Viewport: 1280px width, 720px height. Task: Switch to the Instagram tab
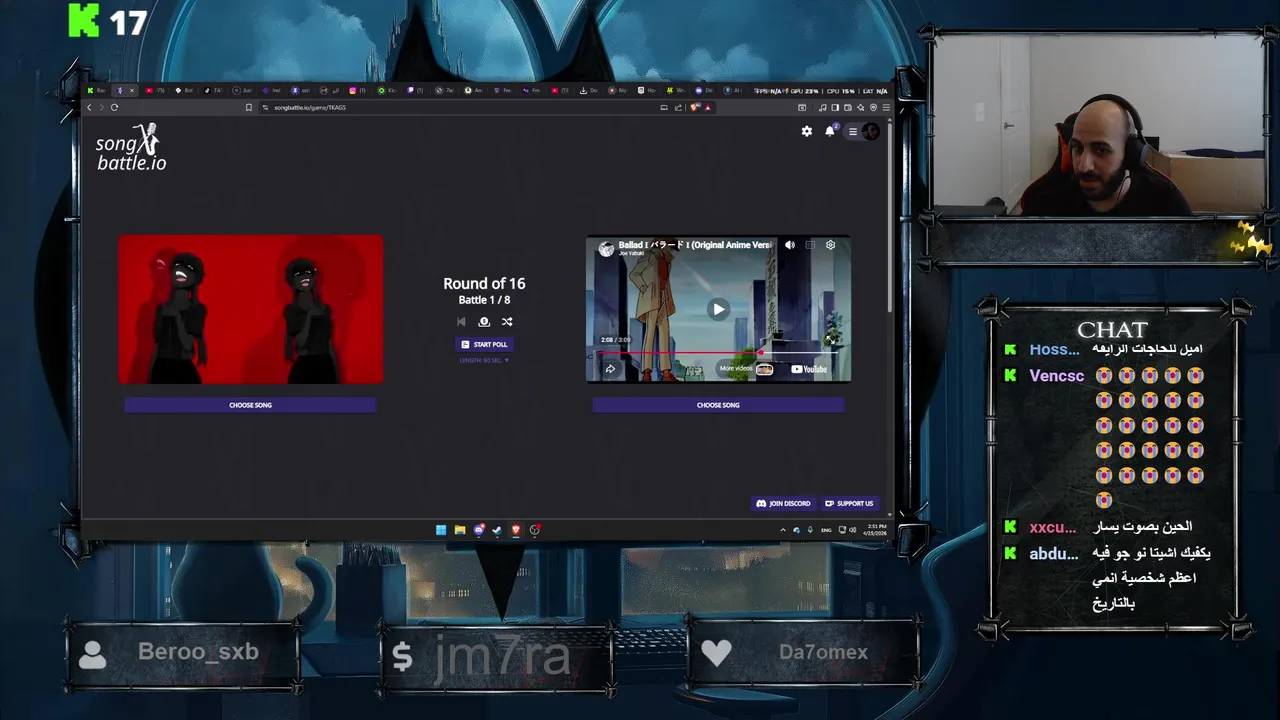[x=357, y=90]
